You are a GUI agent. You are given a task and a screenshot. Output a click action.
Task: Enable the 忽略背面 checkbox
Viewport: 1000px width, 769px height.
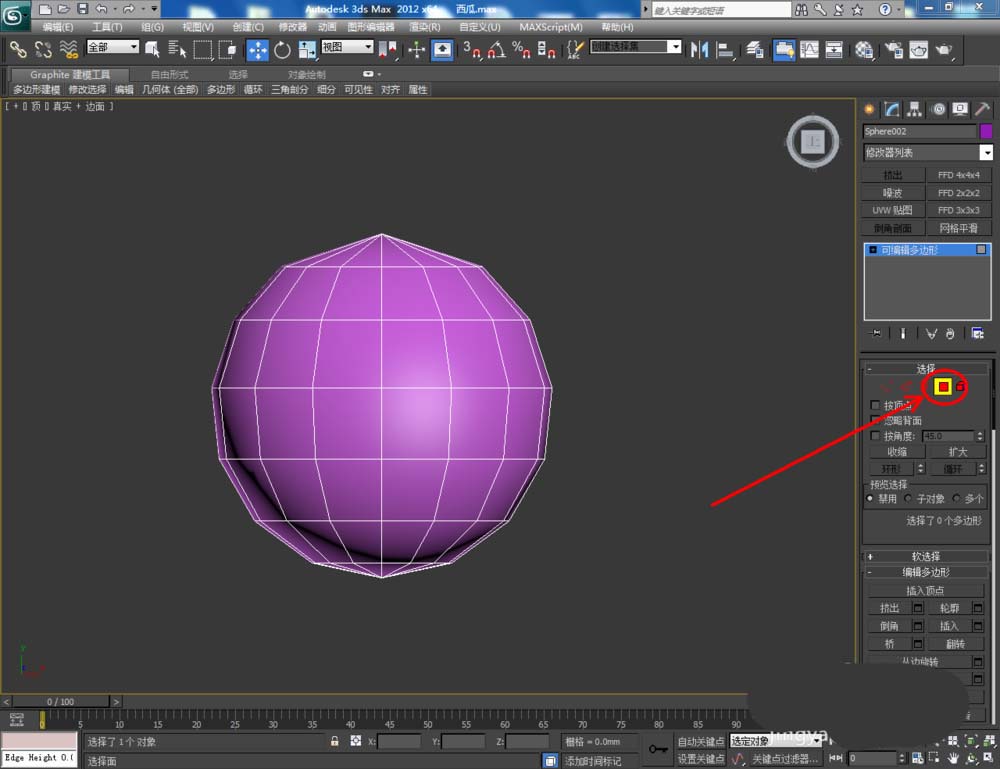(876, 421)
